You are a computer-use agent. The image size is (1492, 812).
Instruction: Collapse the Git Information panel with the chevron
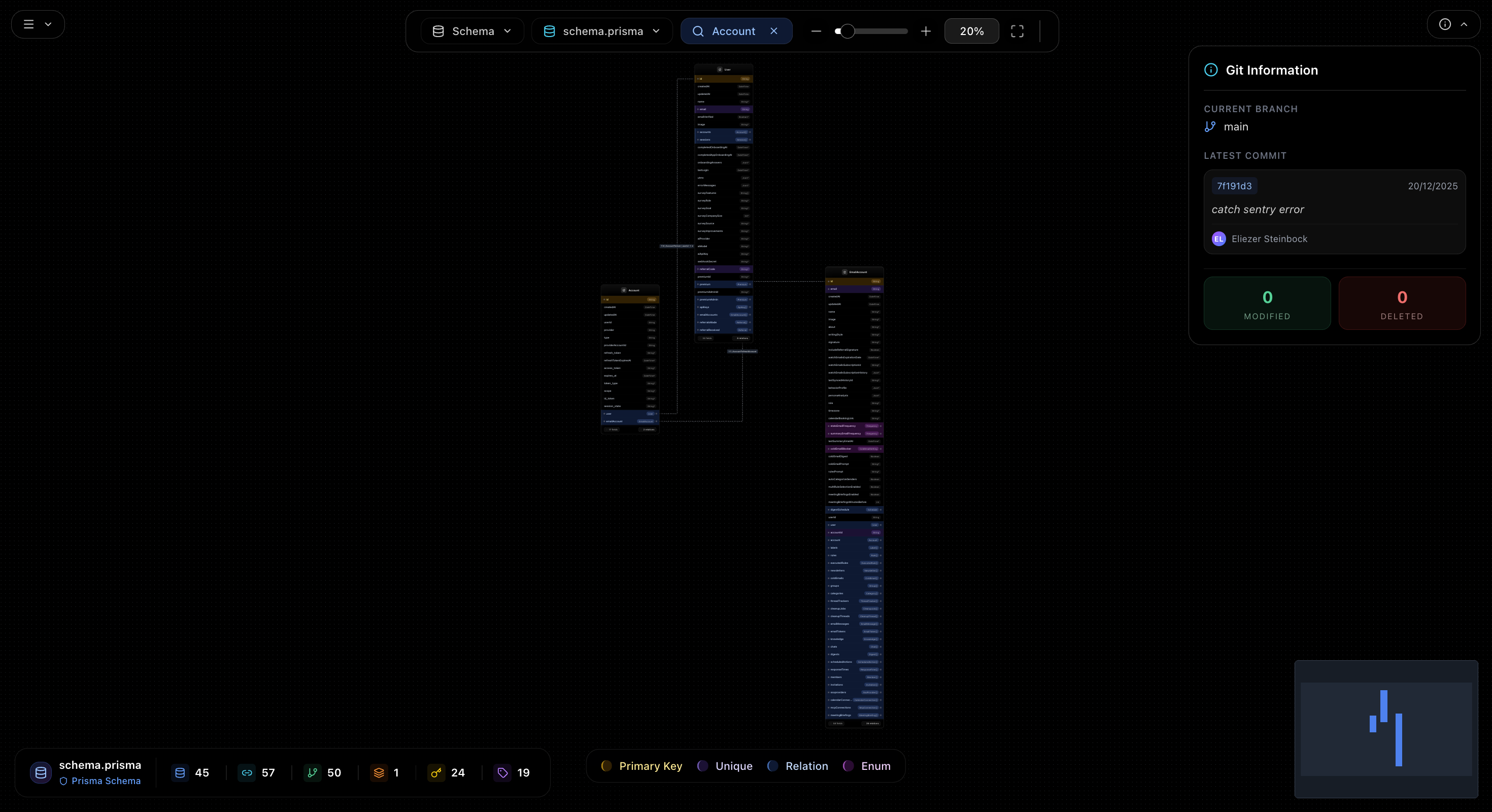[1465, 24]
